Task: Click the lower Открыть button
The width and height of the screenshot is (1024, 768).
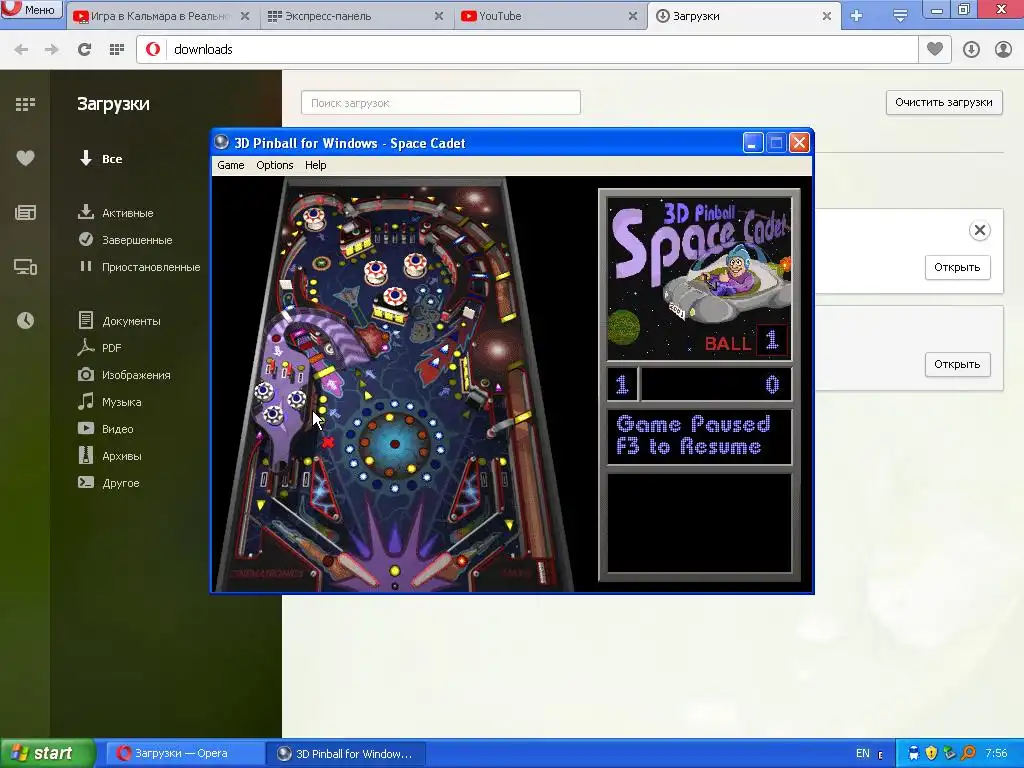Action: [957, 364]
